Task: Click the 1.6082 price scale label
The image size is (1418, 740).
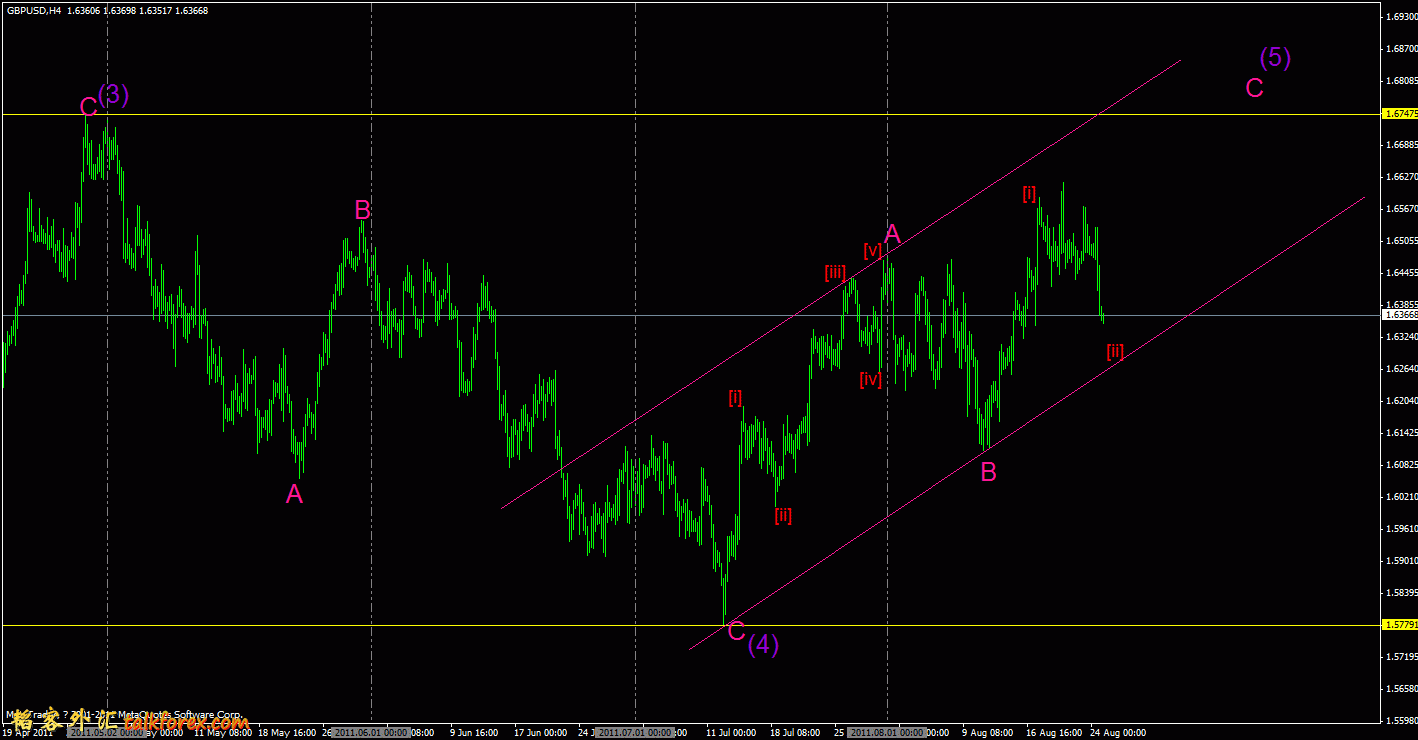Action: [1400, 464]
